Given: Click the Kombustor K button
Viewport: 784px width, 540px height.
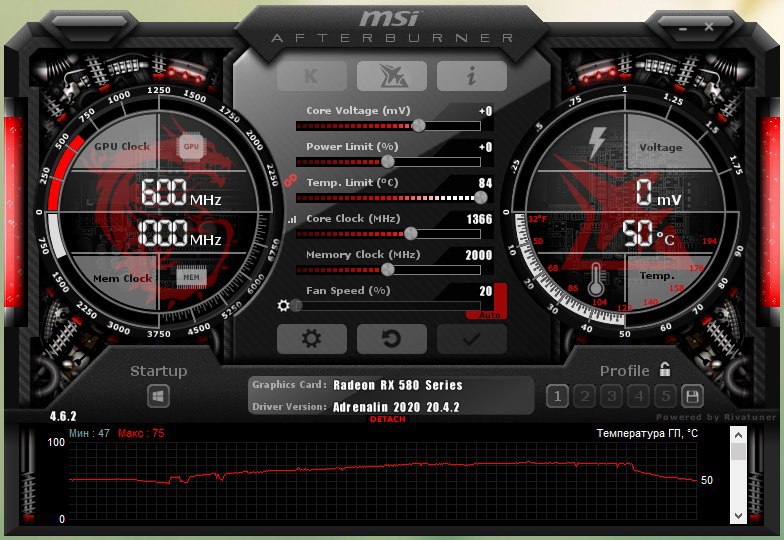Looking at the screenshot, I should tap(312, 76).
